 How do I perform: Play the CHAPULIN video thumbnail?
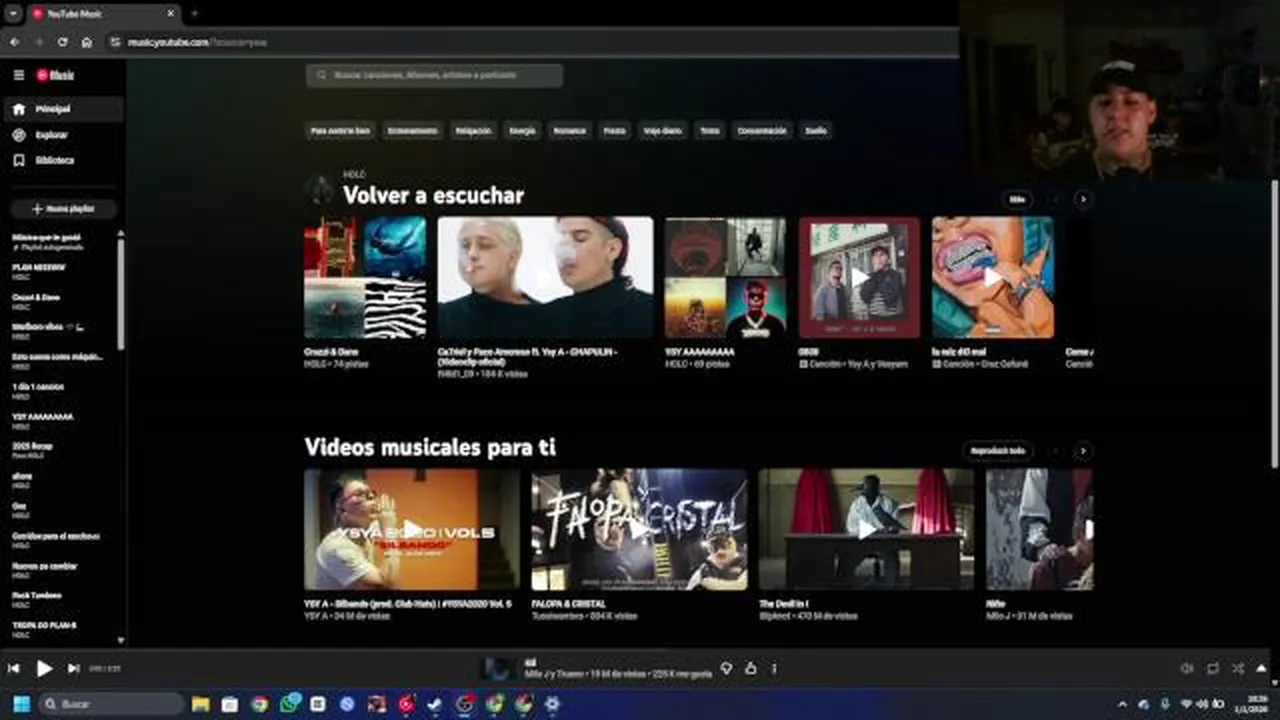[x=545, y=278]
